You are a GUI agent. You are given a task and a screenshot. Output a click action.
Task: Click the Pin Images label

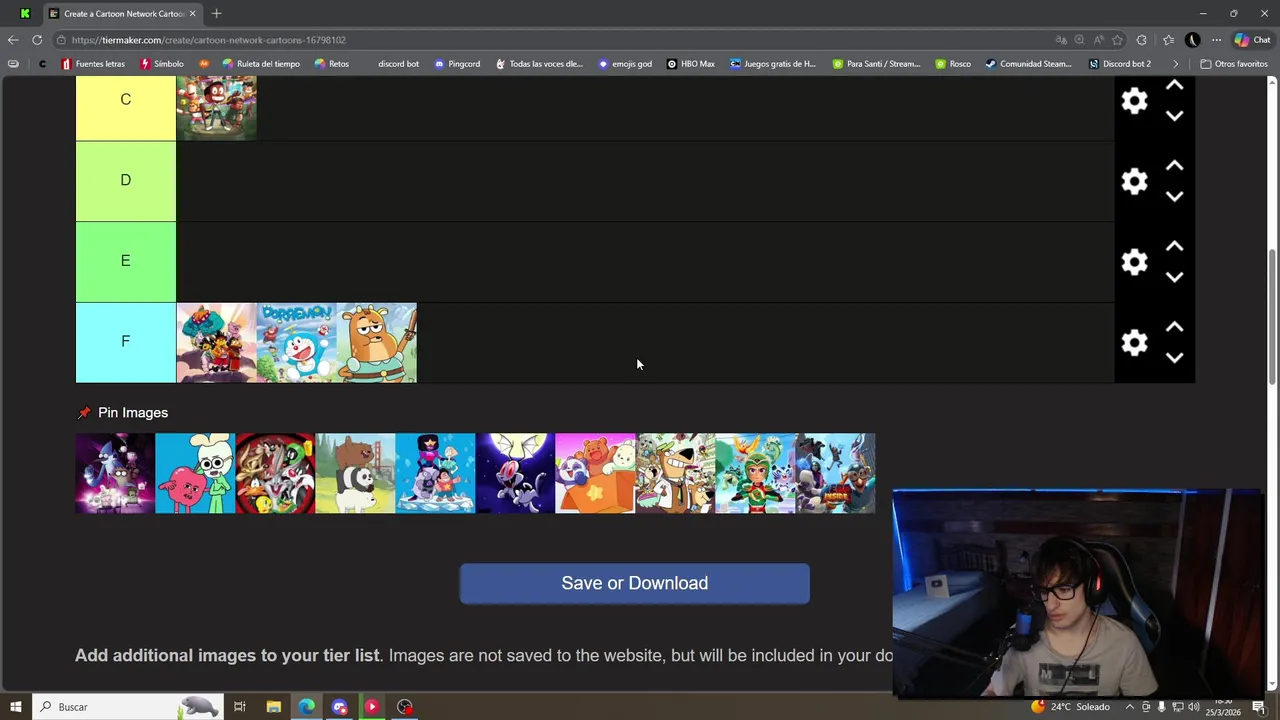coord(133,412)
